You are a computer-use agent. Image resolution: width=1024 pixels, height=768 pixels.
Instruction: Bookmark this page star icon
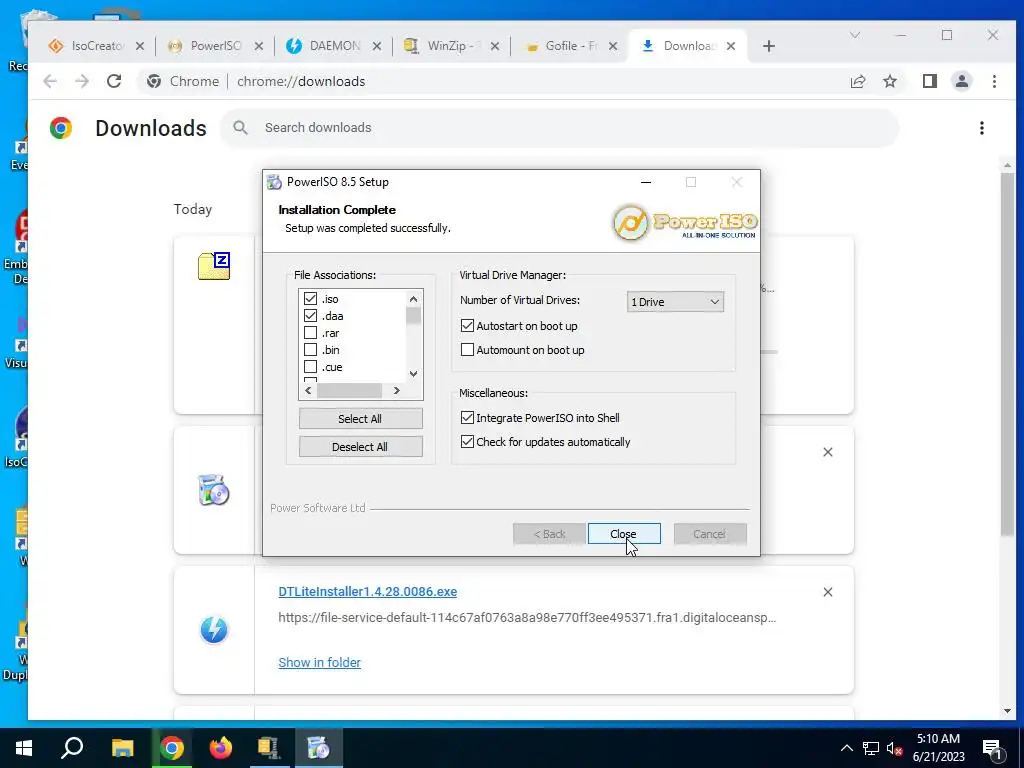coord(890,81)
